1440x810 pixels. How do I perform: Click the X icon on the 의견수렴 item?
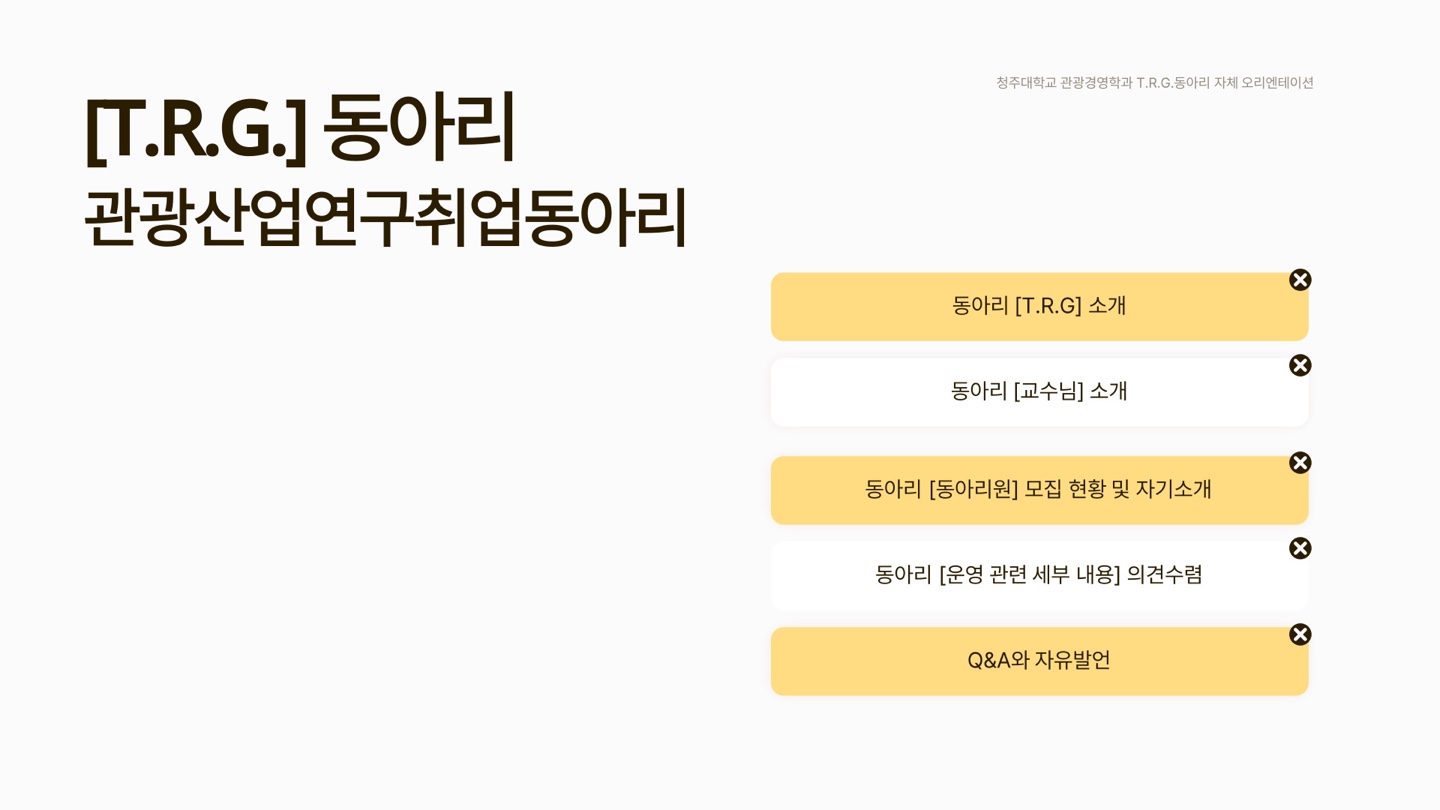click(1300, 549)
